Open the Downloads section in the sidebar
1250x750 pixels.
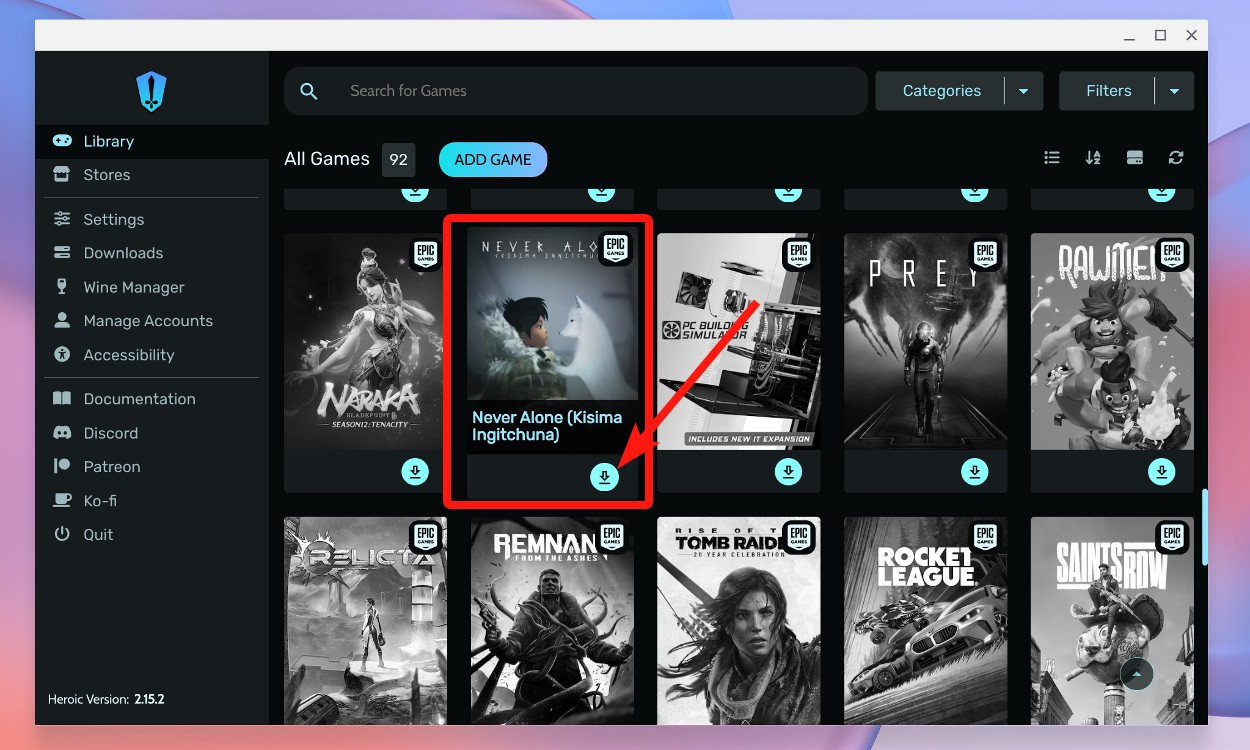pos(124,252)
